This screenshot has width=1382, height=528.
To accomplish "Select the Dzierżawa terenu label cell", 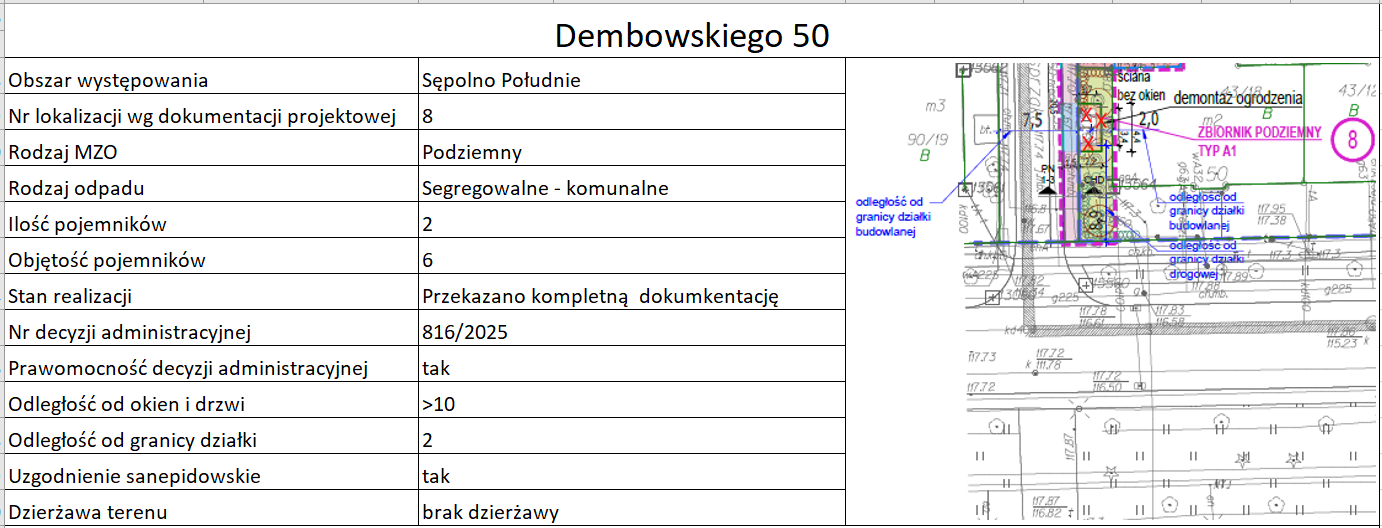I will click(86, 512).
